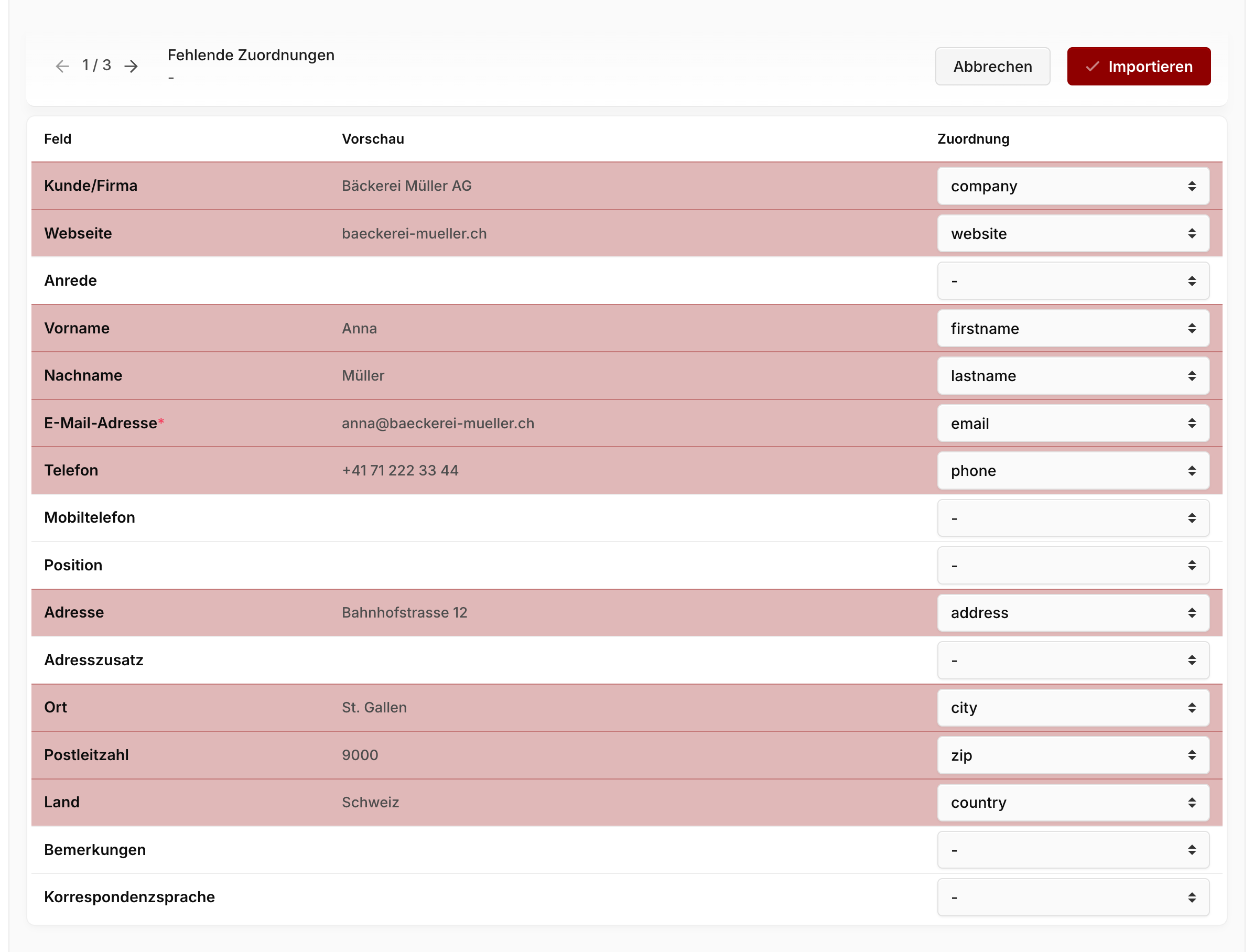Image resolution: width=1254 pixels, height=952 pixels.
Task: Click the Korrespondenzsprache field label
Action: pyautogui.click(x=129, y=897)
